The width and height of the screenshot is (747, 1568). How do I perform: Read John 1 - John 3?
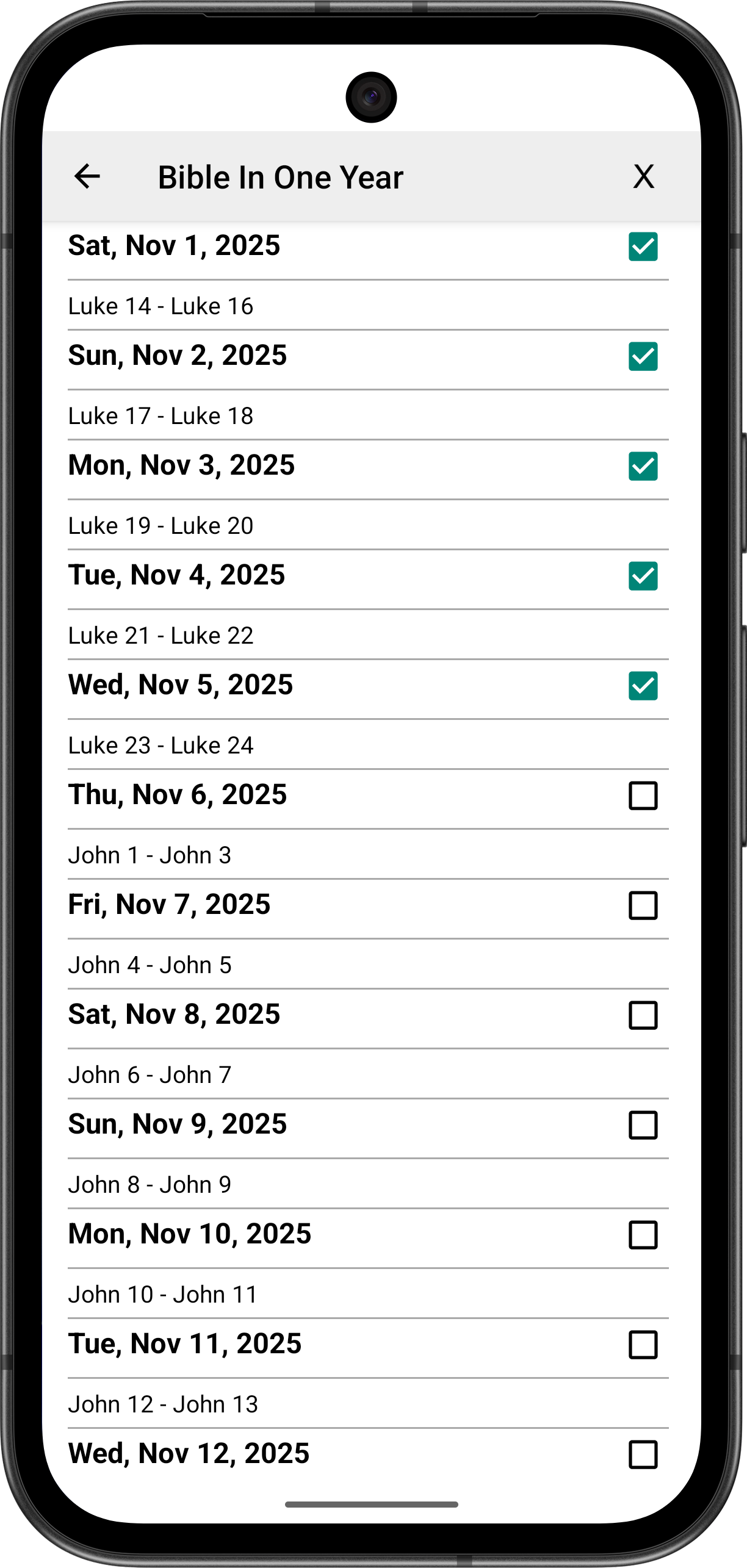coord(150,855)
